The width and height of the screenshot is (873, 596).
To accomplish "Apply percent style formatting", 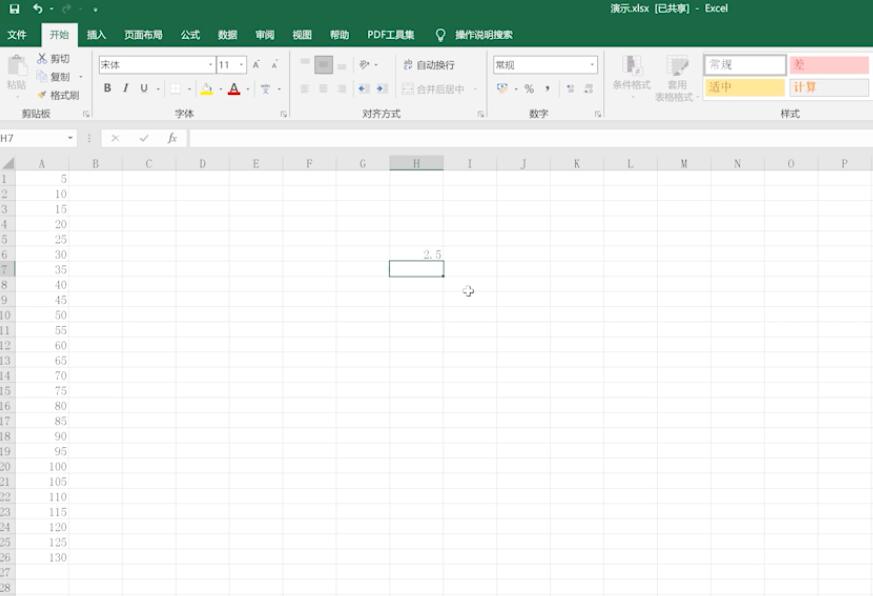I will [529, 89].
